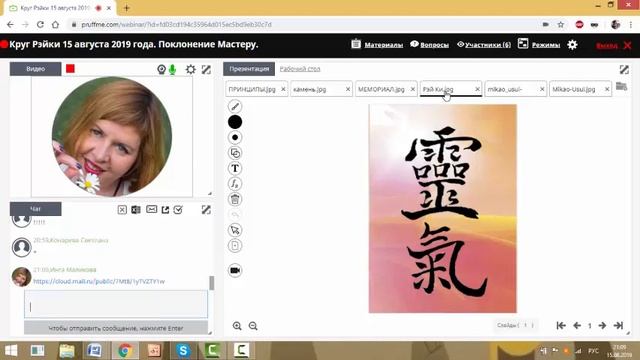Open the presentation files folder icon

point(621,86)
